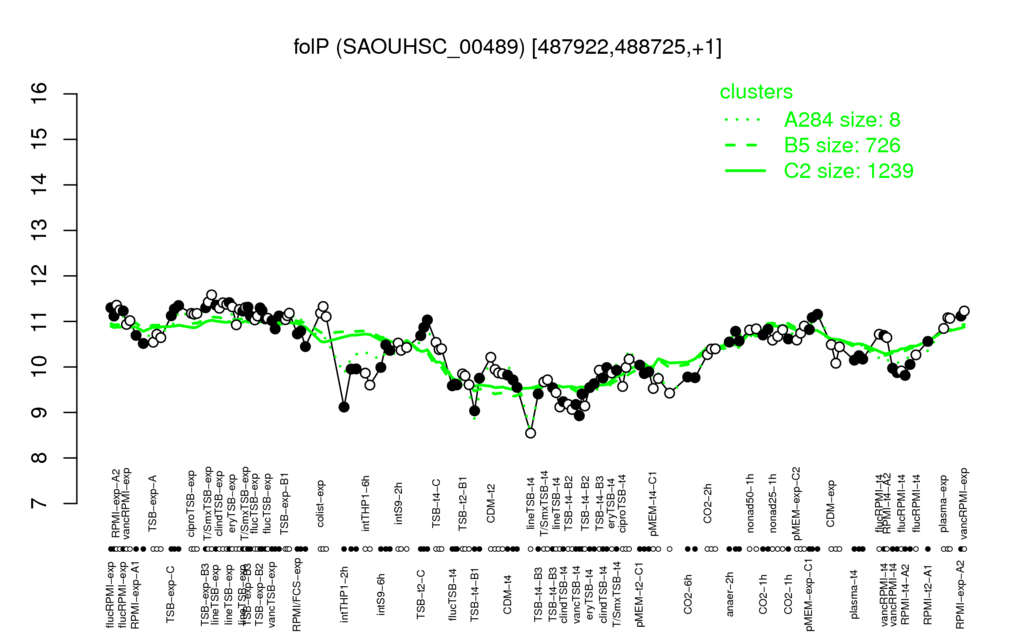The image size is (1024, 640).
Task: Click the dashed line swatch for B5
Action: point(745,145)
